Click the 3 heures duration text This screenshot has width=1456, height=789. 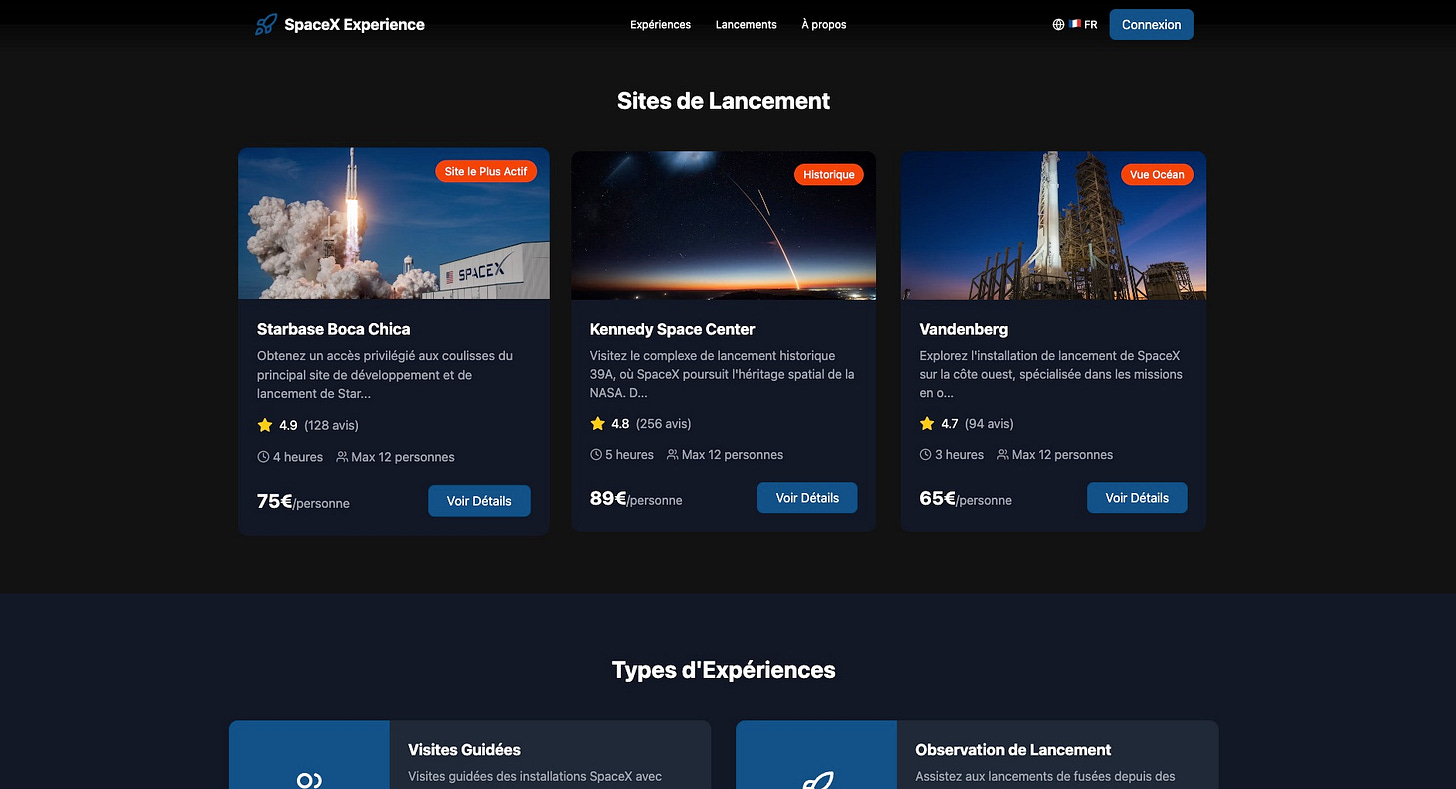(x=959, y=455)
